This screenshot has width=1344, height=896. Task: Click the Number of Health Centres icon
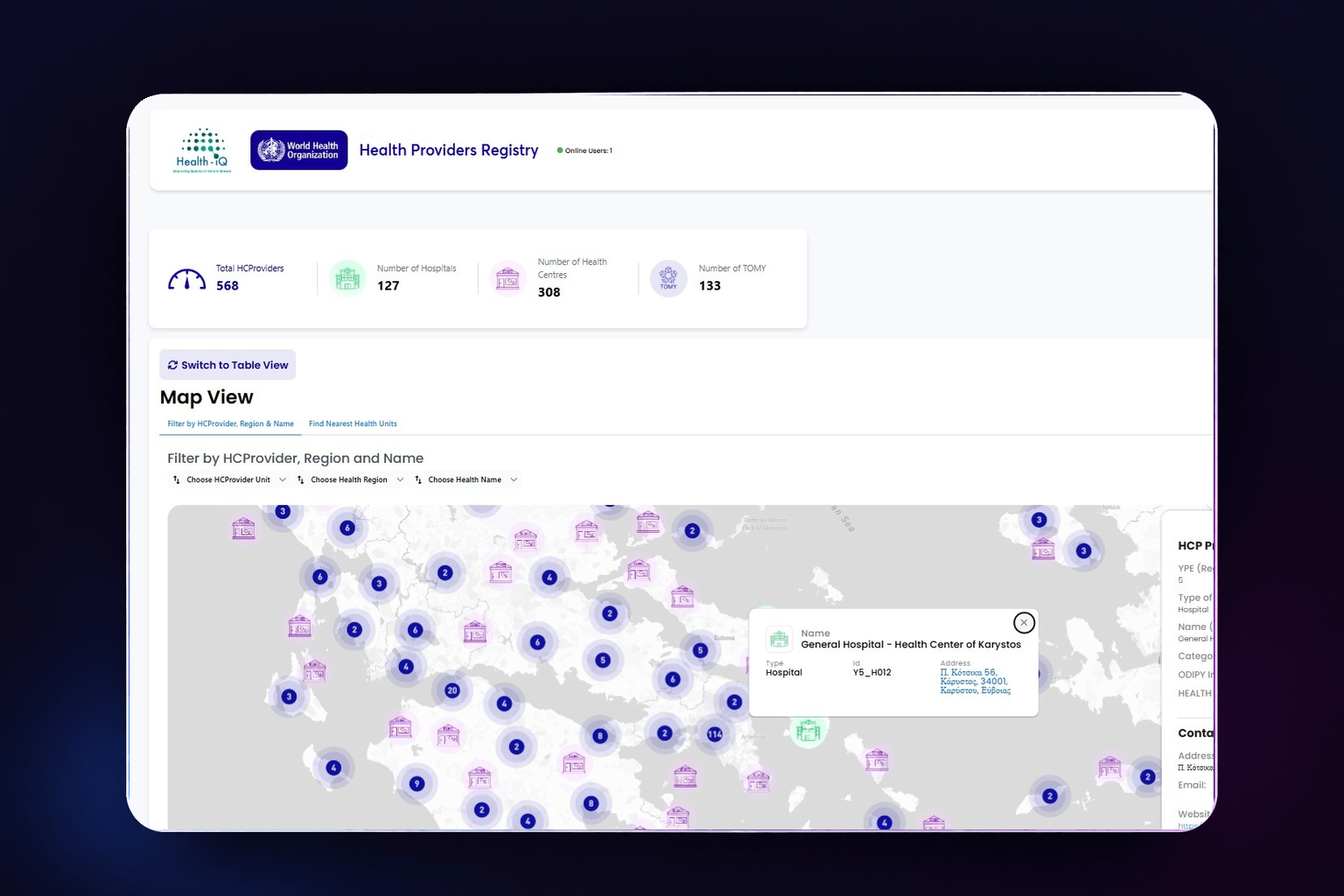click(x=507, y=279)
